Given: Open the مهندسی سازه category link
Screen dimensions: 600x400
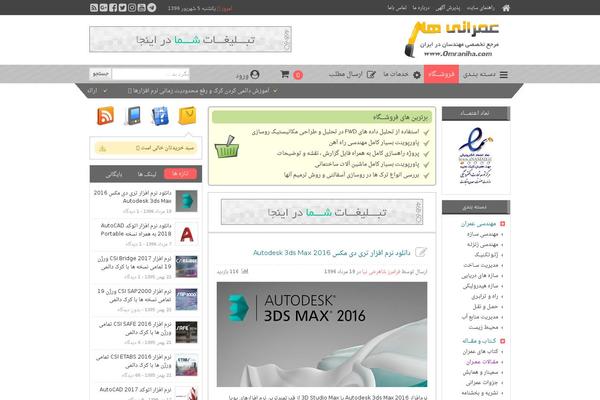Looking at the screenshot, I should [482, 234].
